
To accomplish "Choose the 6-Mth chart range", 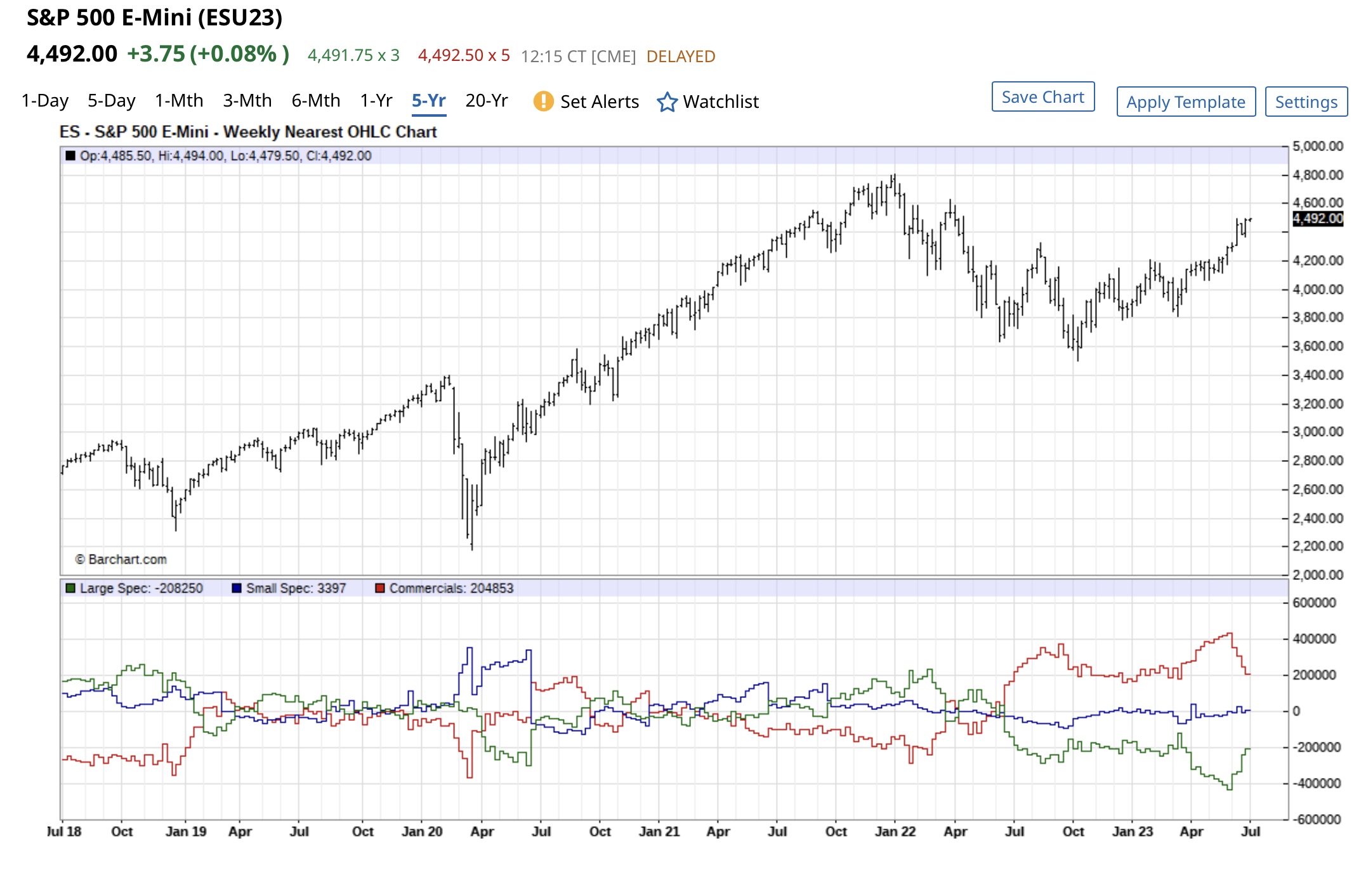I will (x=316, y=101).
